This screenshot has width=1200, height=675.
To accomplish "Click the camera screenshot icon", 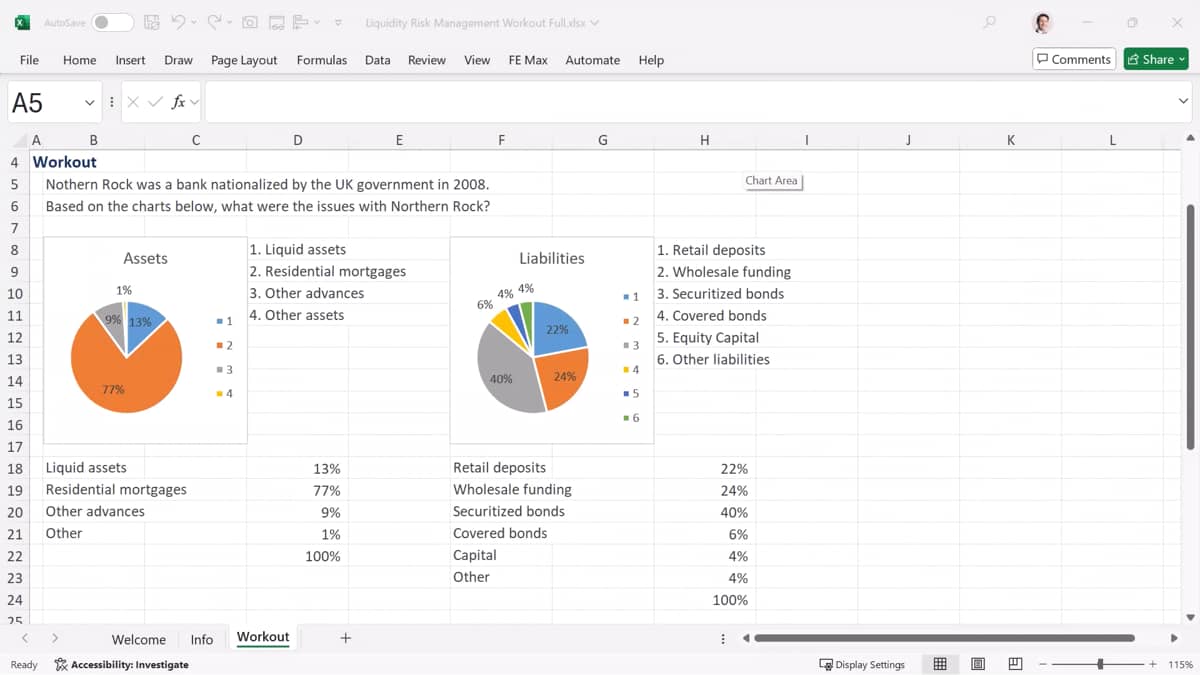I will [250, 22].
